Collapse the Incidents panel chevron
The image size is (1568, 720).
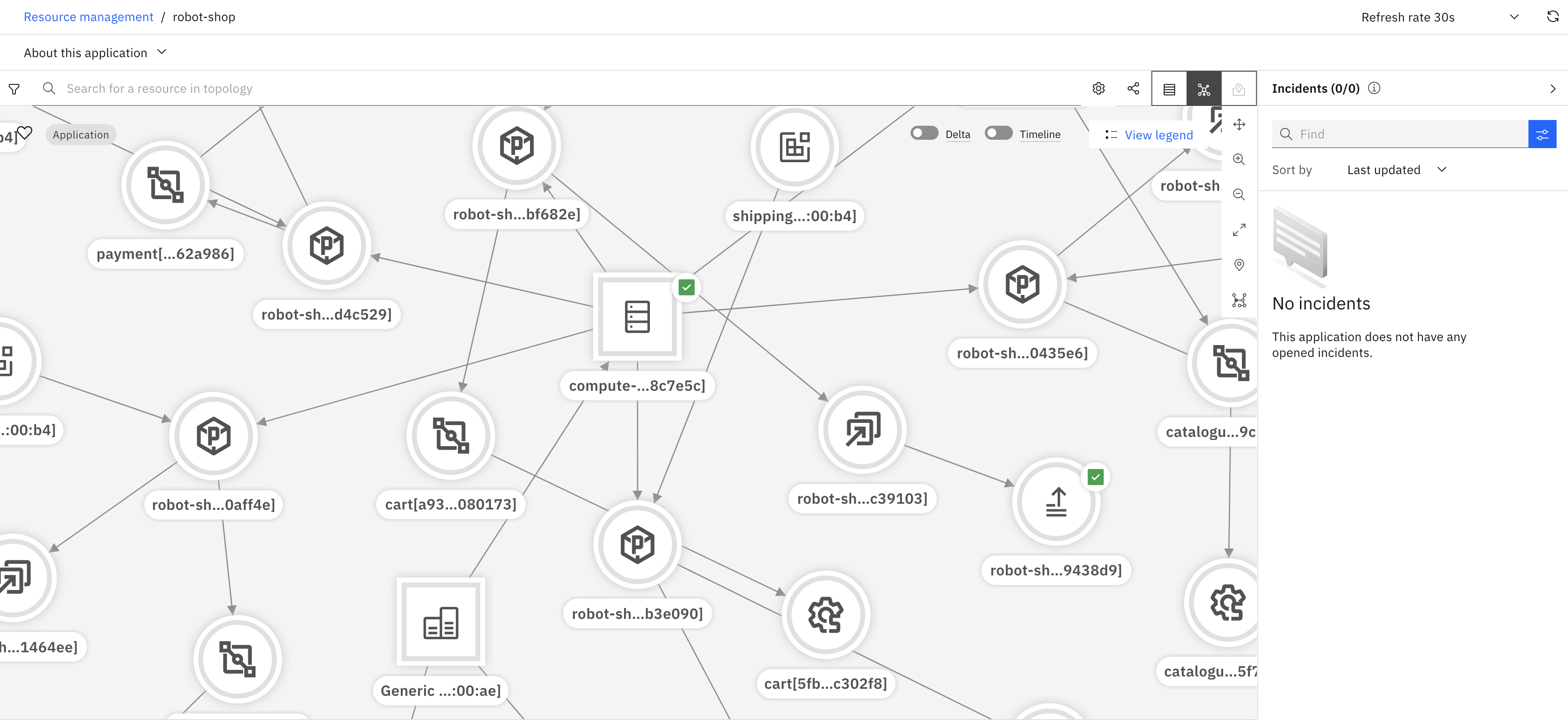pos(1553,89)
